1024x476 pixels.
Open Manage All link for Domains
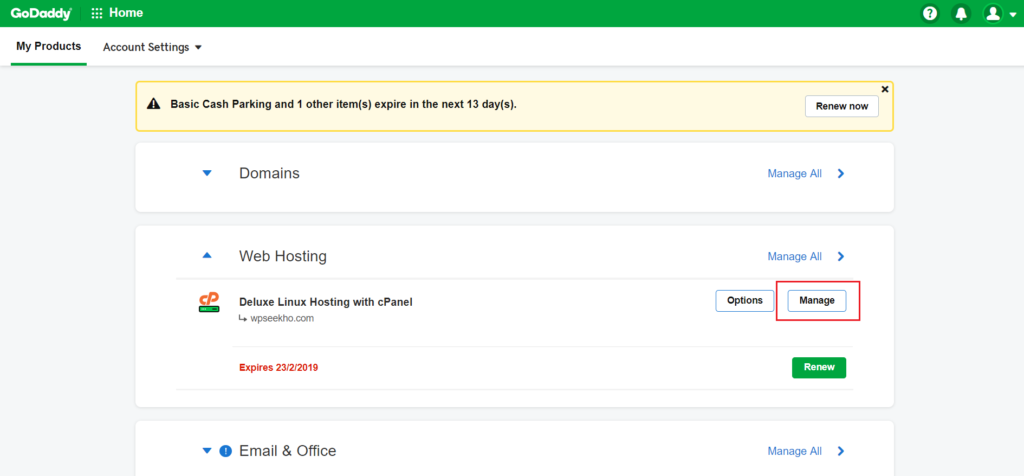[x=794, y=173]
